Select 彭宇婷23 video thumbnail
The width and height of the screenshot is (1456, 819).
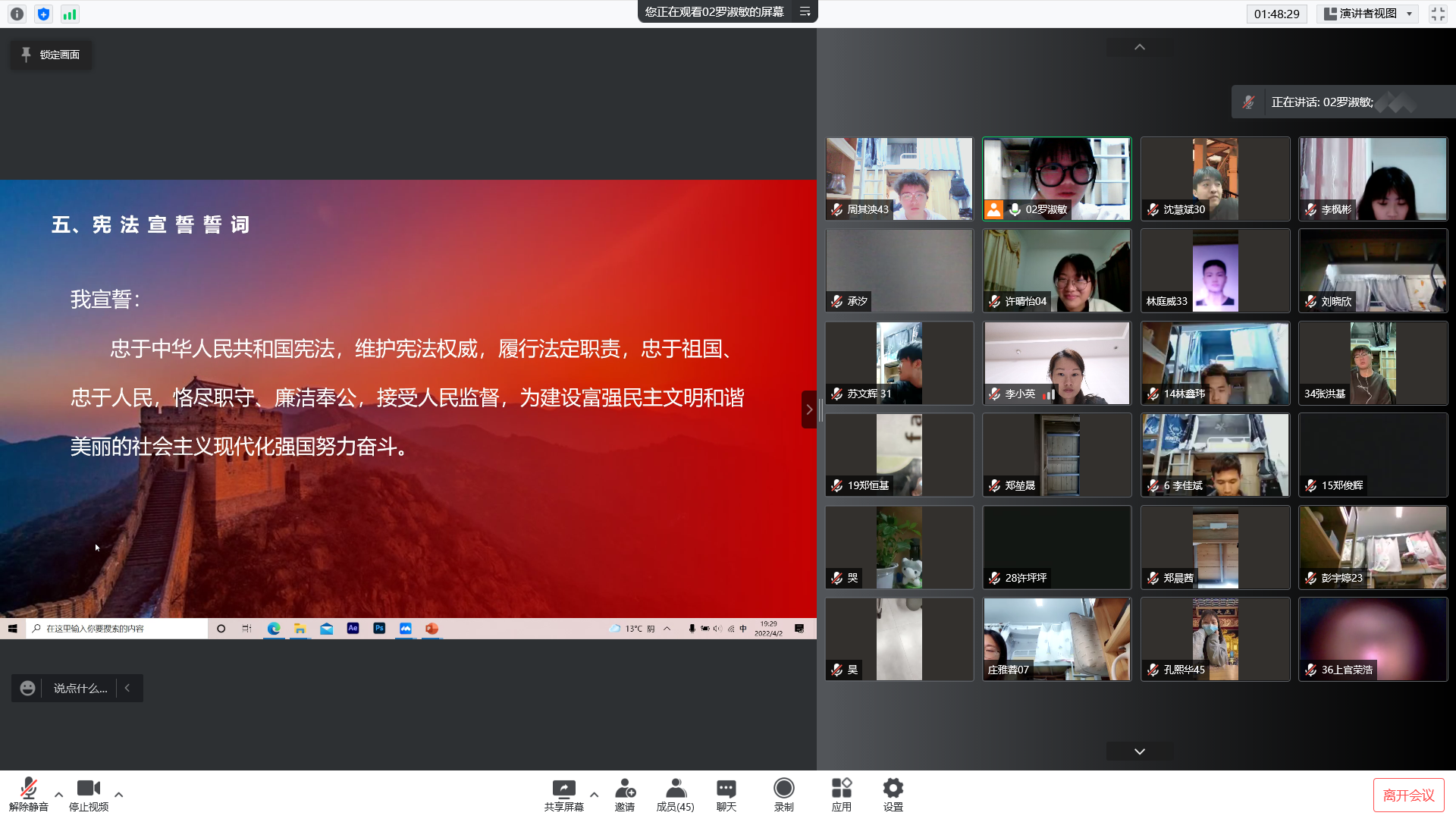(1373, 548)
